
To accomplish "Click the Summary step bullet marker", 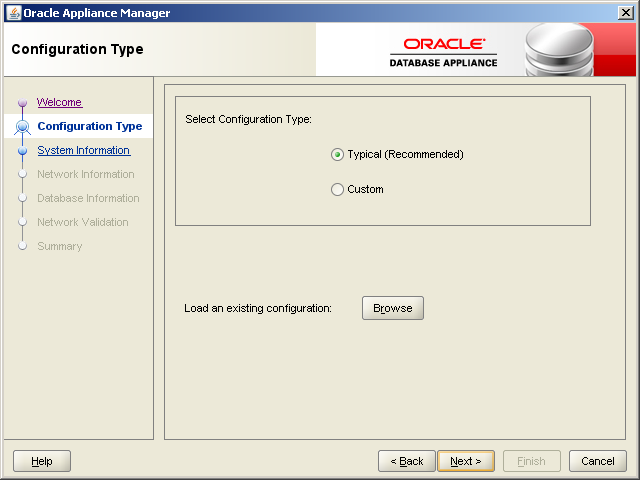I will point(22,246).
